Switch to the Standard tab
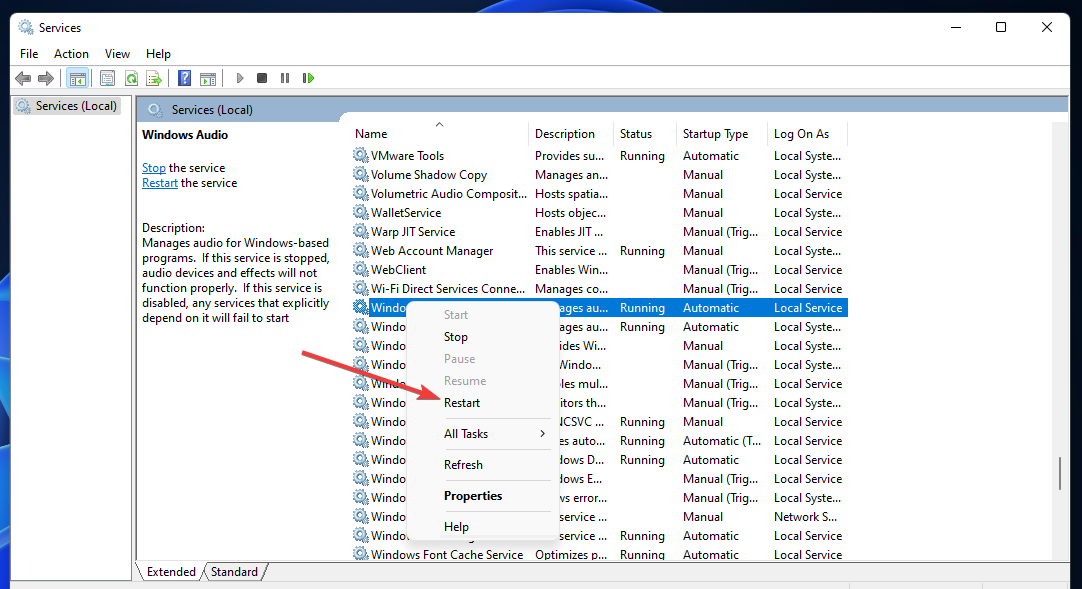1082x589 pixels. pos(234,572)
